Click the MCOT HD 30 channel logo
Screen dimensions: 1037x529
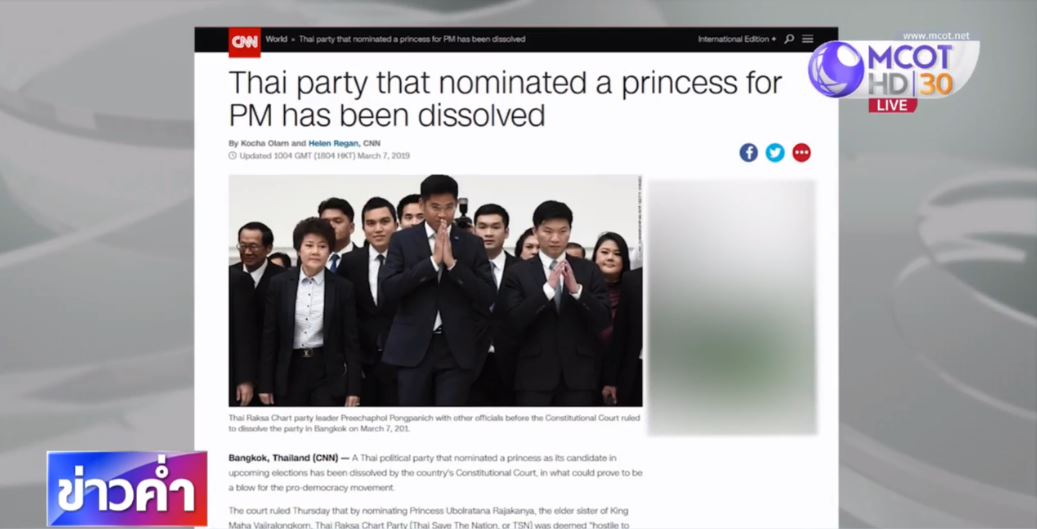pyautogui.click(x=892, y=69)
